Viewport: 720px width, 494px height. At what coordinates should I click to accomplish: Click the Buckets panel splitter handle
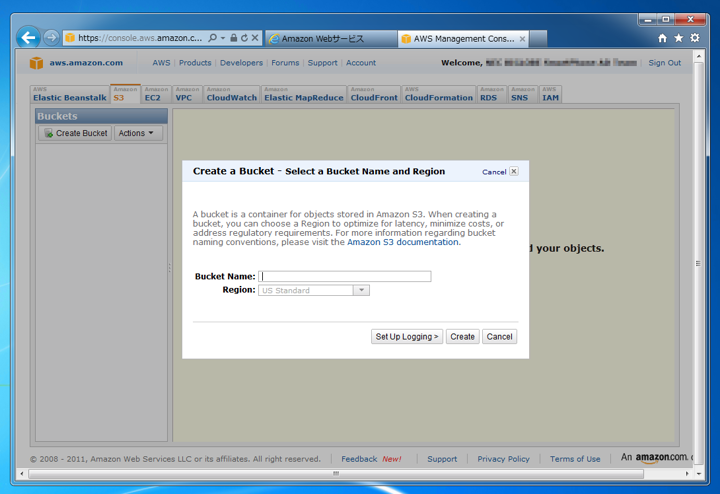tap(170, 268)
